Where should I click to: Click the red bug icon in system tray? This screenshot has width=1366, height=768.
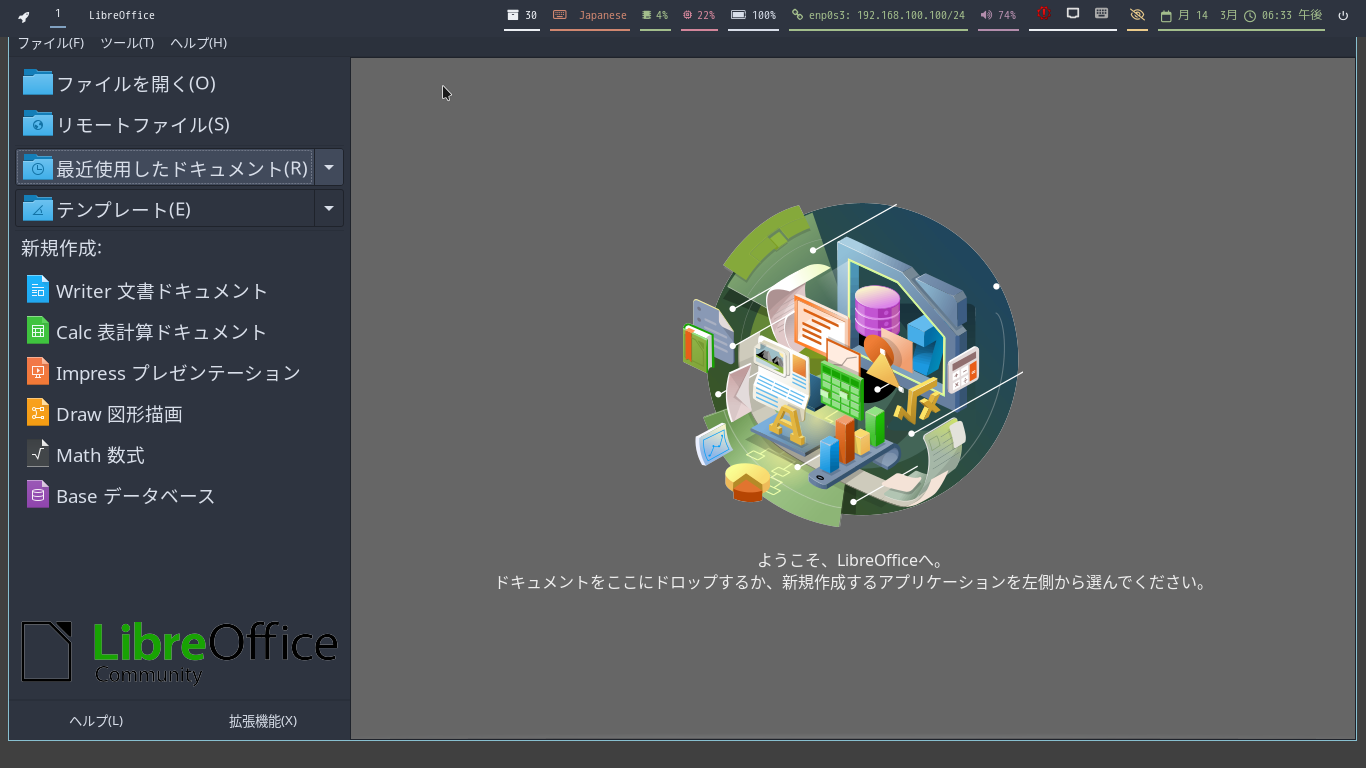click(x=1043, y=14)
